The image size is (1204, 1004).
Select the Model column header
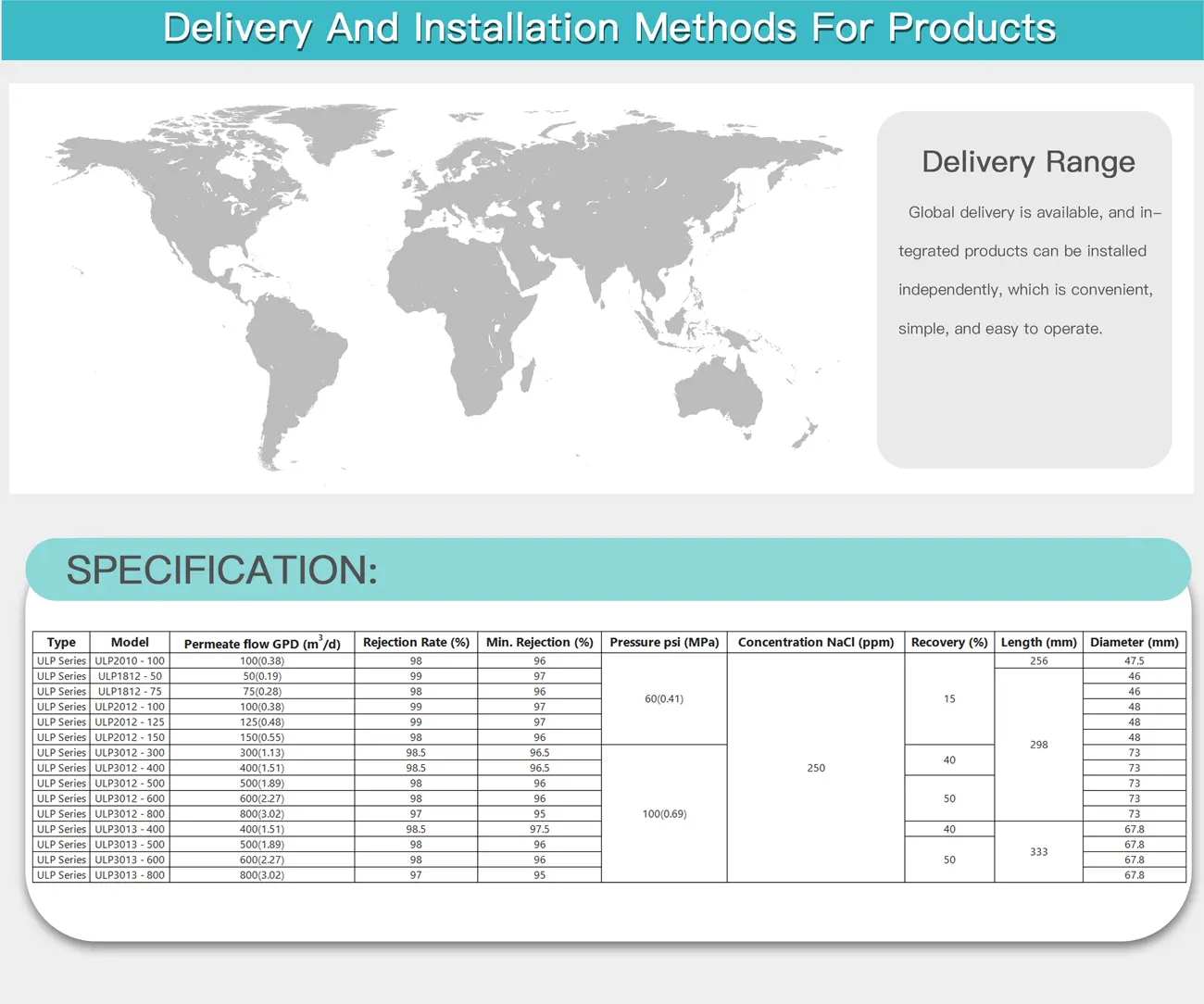130,642
